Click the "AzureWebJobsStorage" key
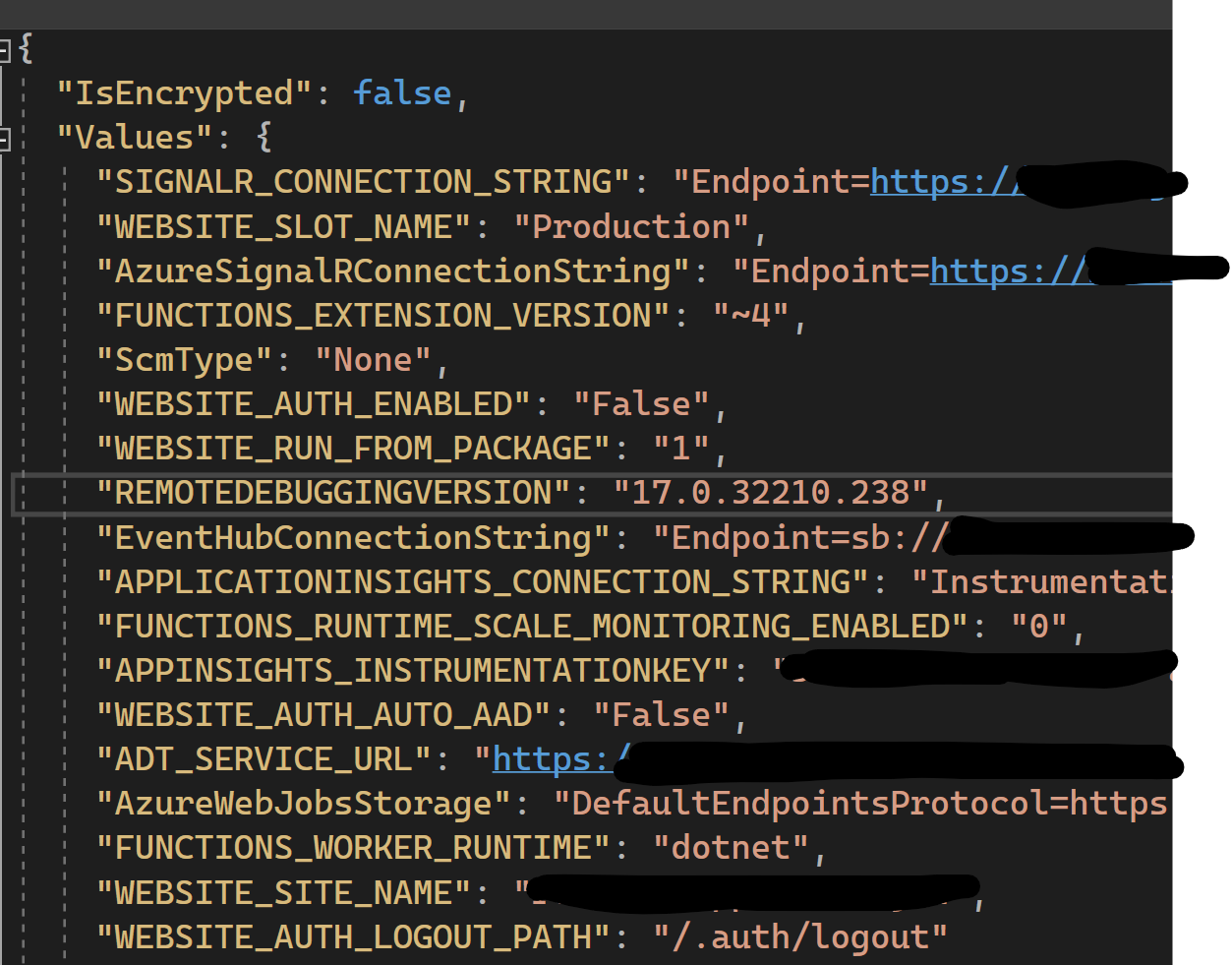 pos(303,804)
